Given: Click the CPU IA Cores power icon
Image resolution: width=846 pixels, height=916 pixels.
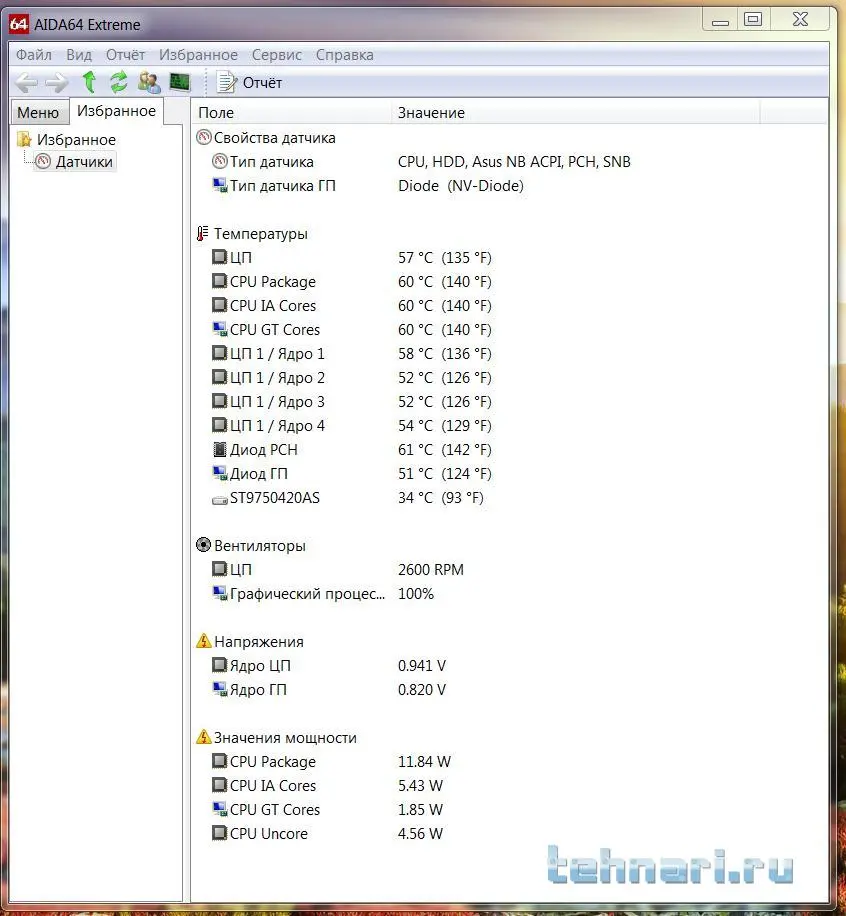Looking at the screenshot, I should coord(220,785).
